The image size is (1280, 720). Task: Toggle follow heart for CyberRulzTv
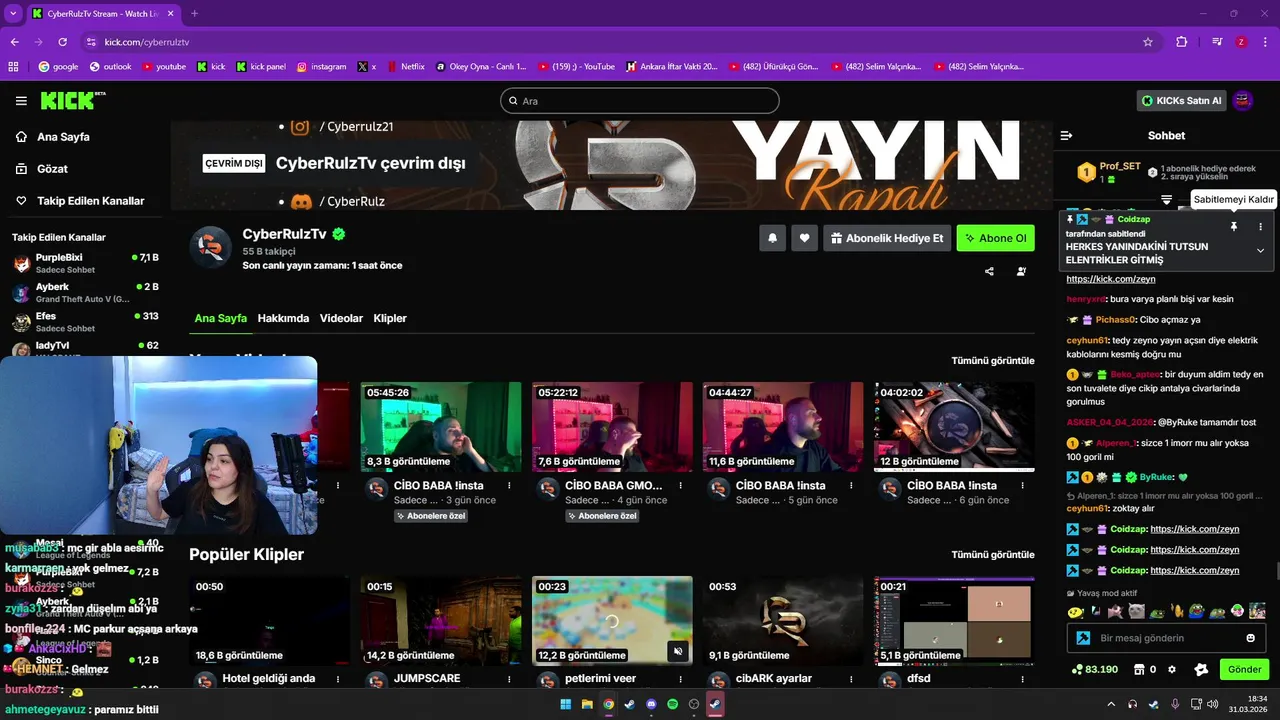coord(804,238)
